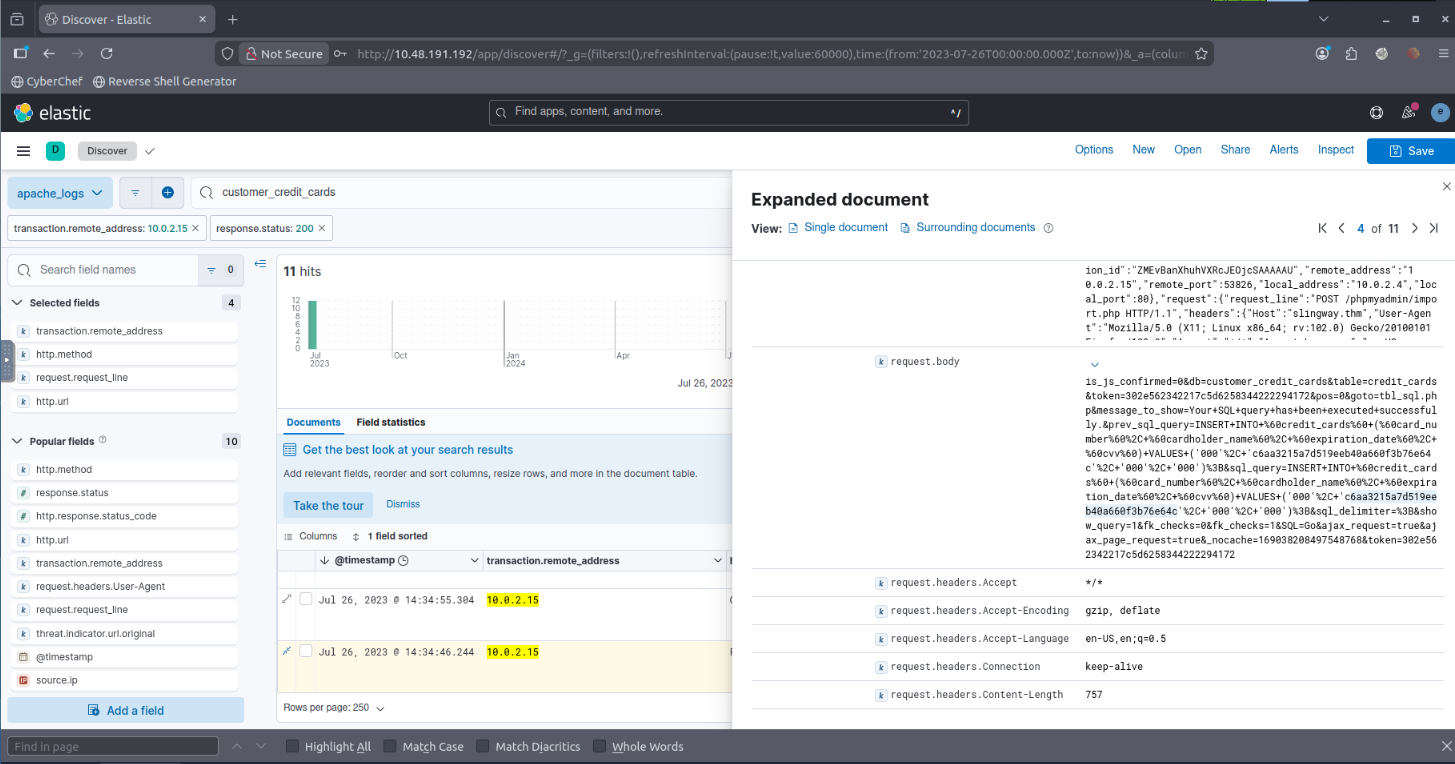Go to next document arrow
Screen dimensions: 1455x764
(x=1414, y=229)
